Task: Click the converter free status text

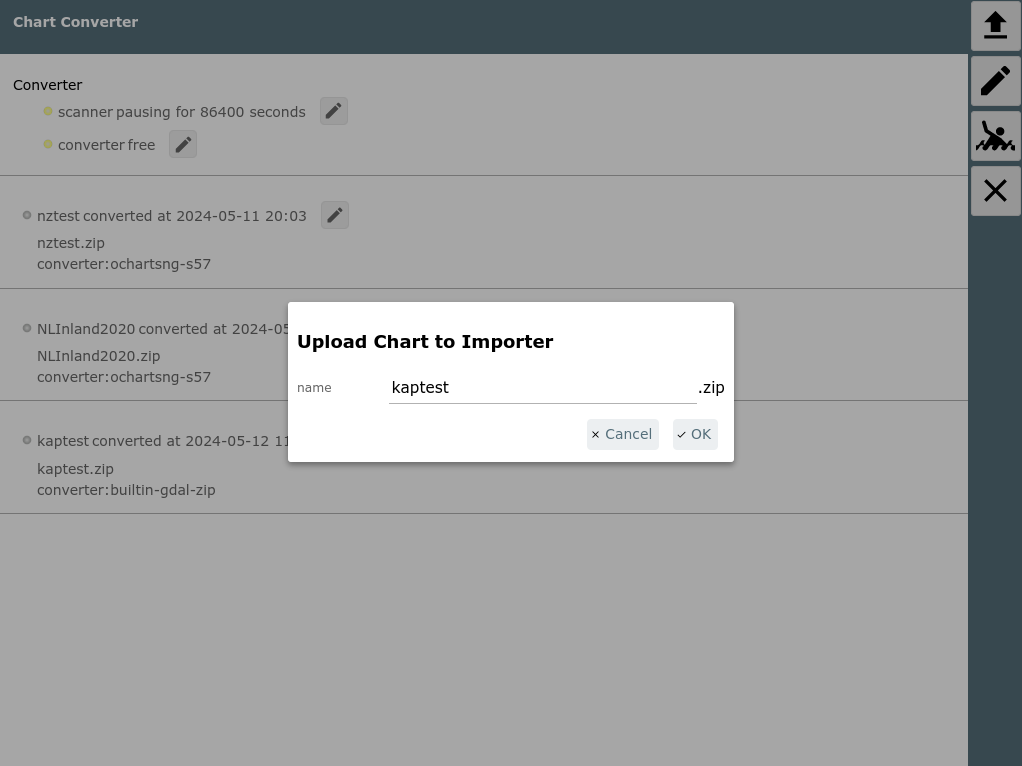Action: click(106, 145)
